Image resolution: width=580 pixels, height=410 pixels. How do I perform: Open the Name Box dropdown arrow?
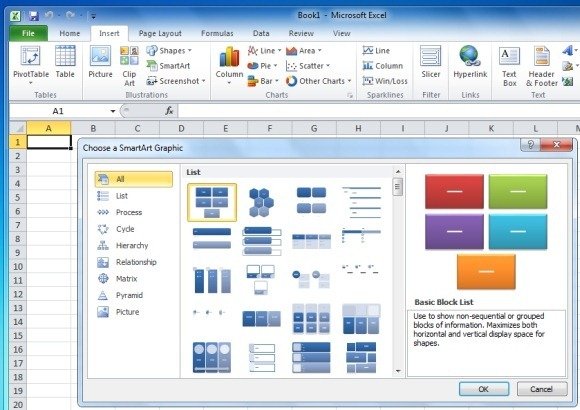pyautogui.click(x=113, y=111)
